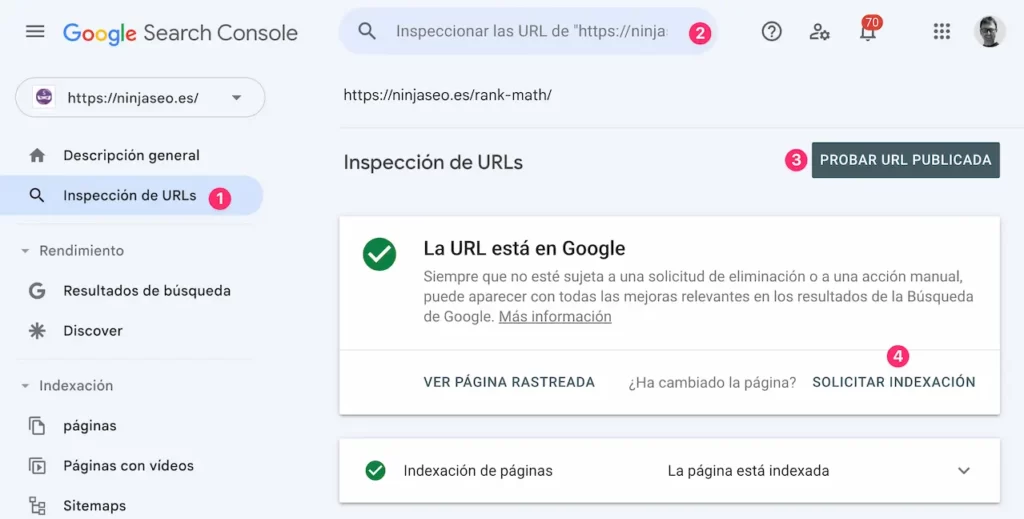
Task: Click the pages document icon
Action: pos(37,426)
